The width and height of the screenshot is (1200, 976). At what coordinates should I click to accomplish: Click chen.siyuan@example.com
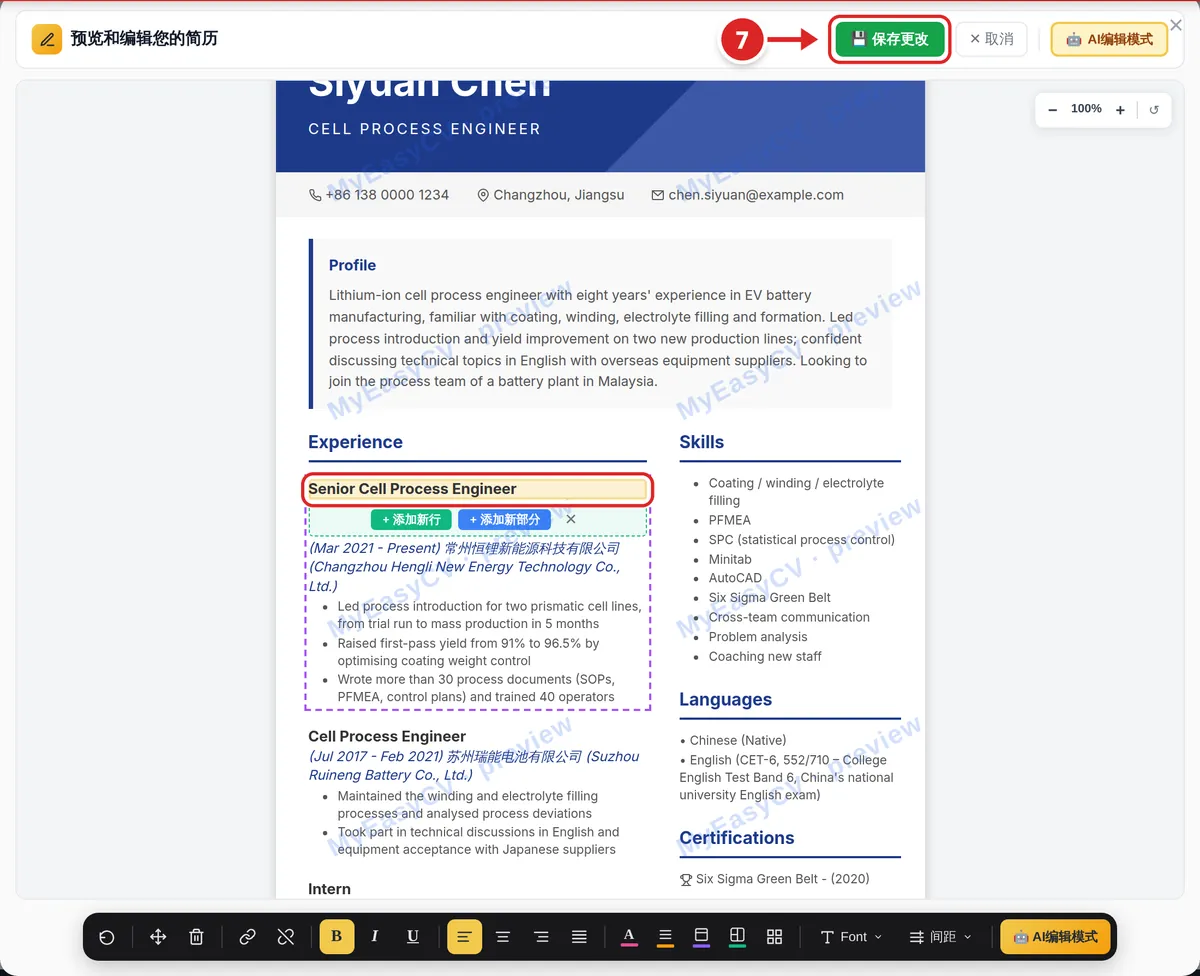coord(756,195)
